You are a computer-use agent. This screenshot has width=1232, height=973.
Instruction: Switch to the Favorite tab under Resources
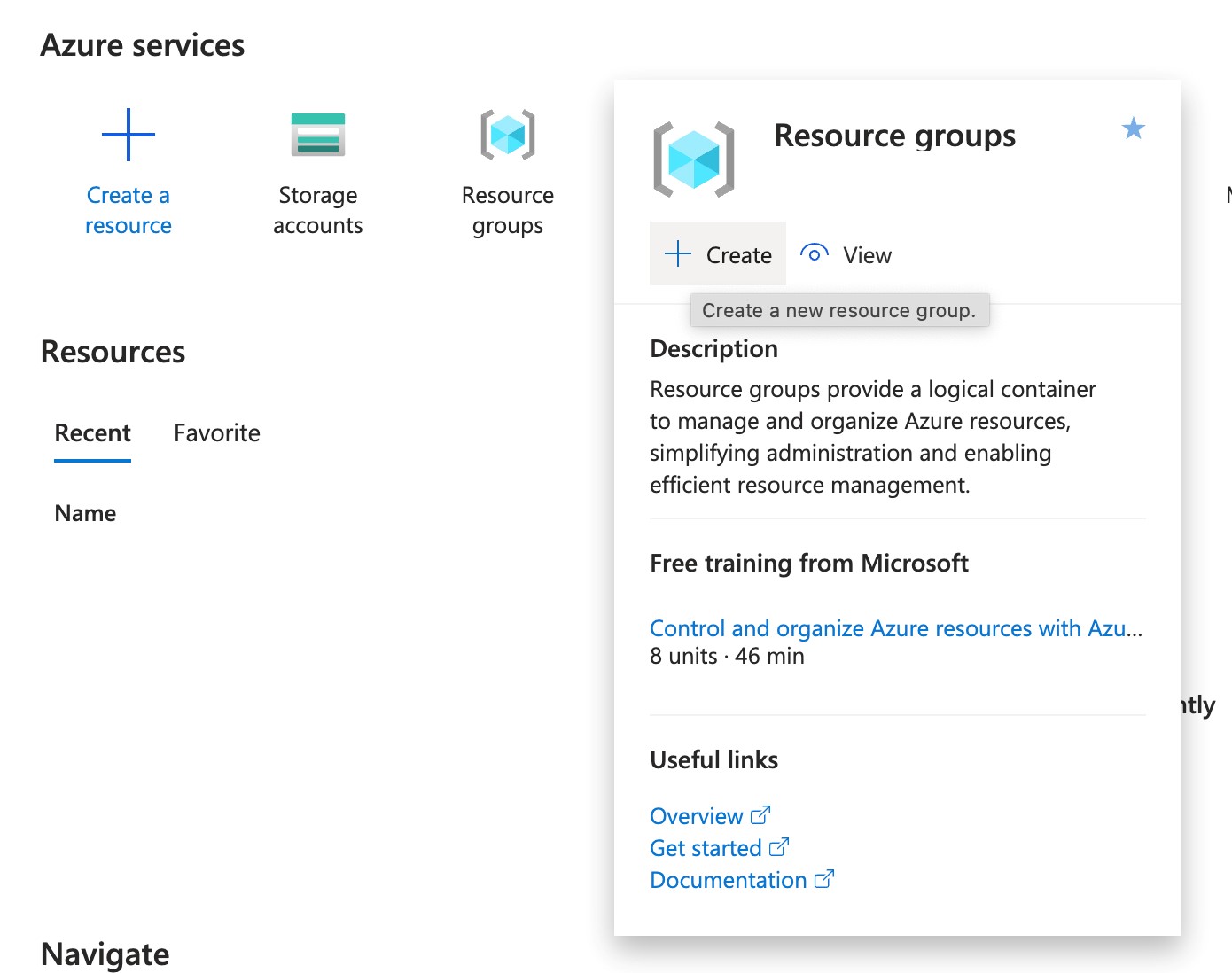click(x=216, y=433)
